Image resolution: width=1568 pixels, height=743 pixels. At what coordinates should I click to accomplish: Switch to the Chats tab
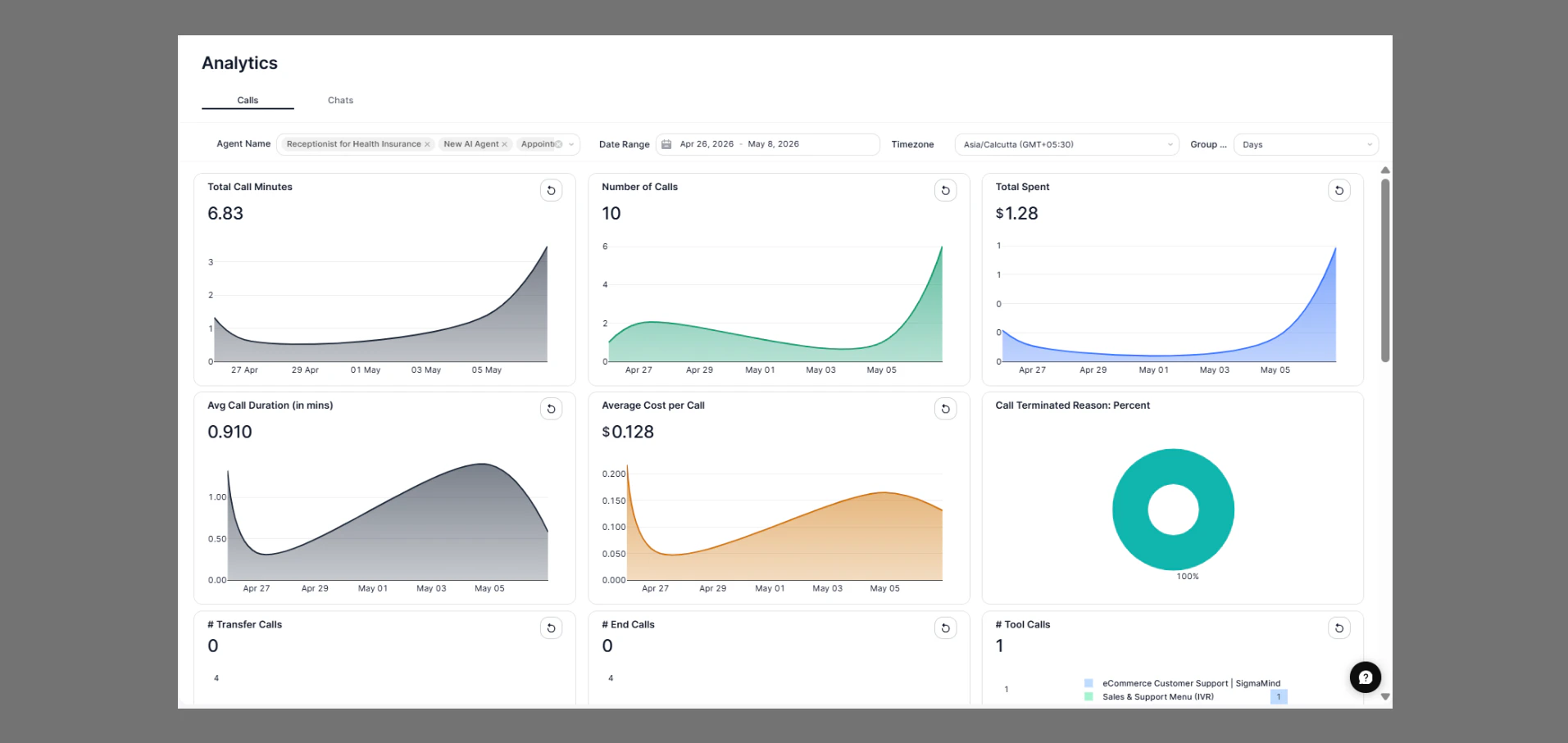(x=340, y=100)
